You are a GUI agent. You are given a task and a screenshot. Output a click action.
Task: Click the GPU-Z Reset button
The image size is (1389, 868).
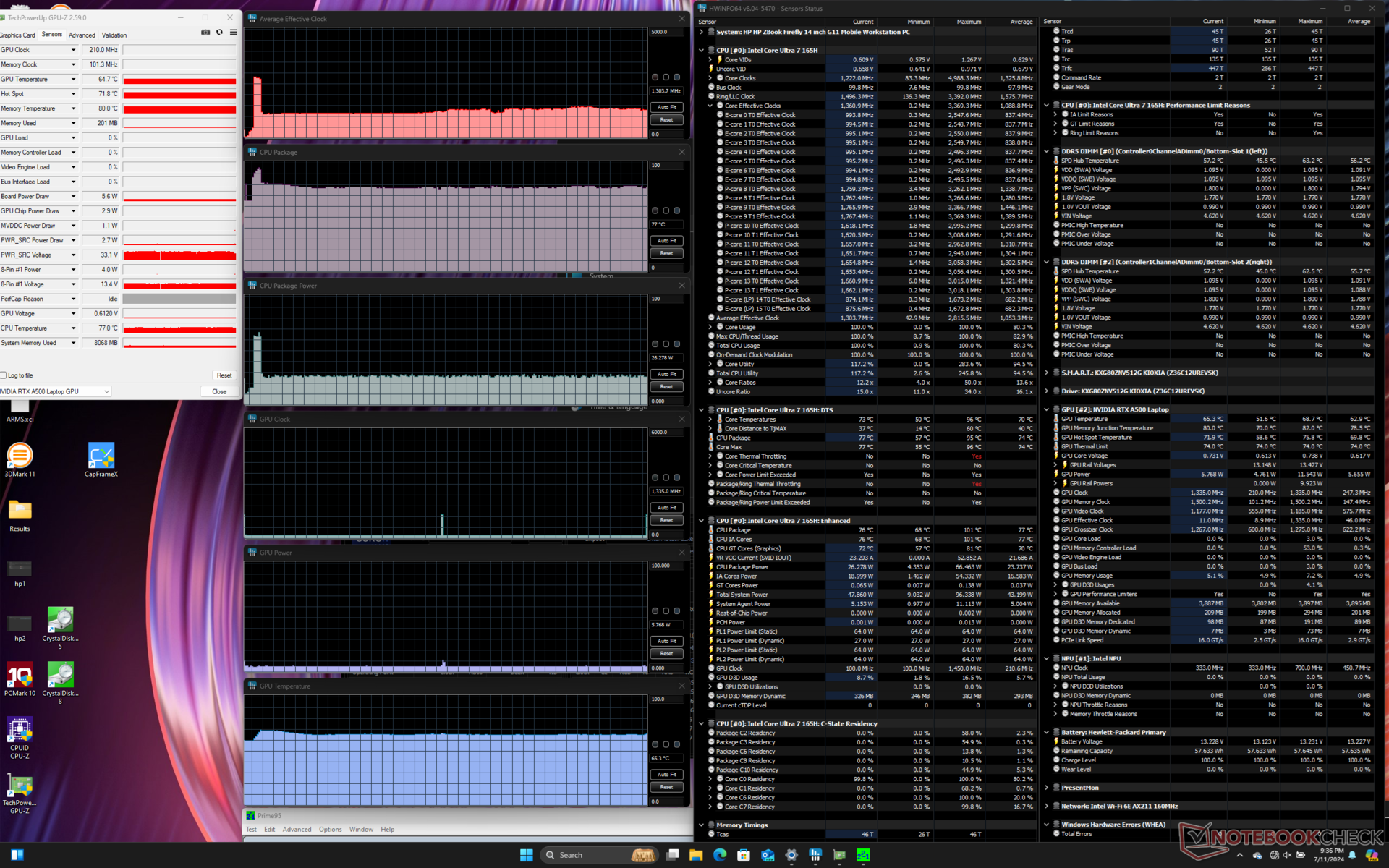(224, 375)
